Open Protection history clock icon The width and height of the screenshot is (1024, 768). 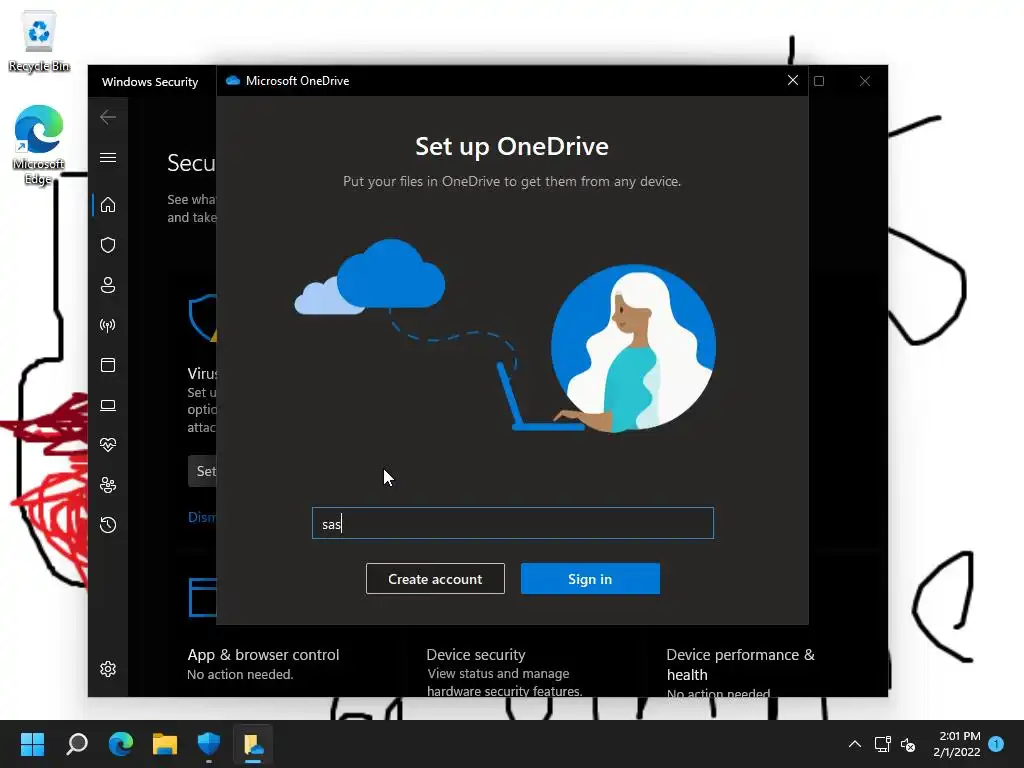point(108,525)
